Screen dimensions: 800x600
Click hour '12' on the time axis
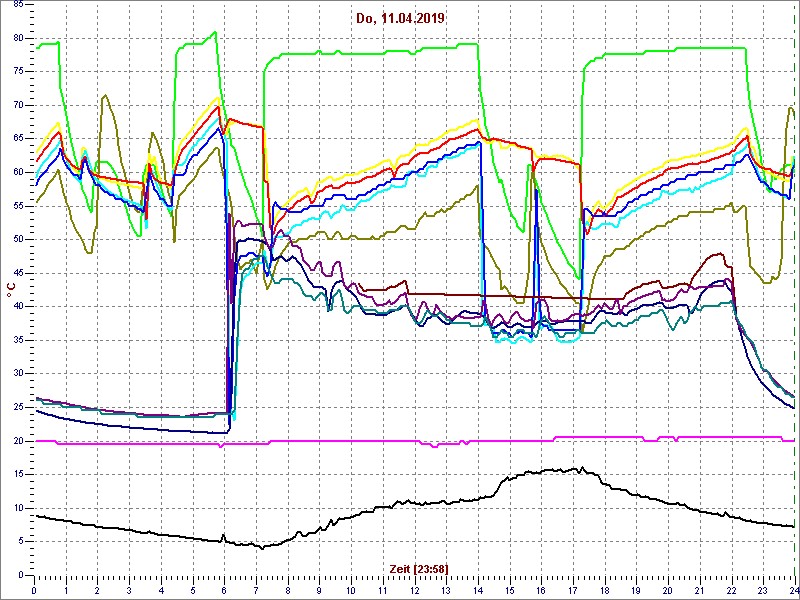point(415,588)
